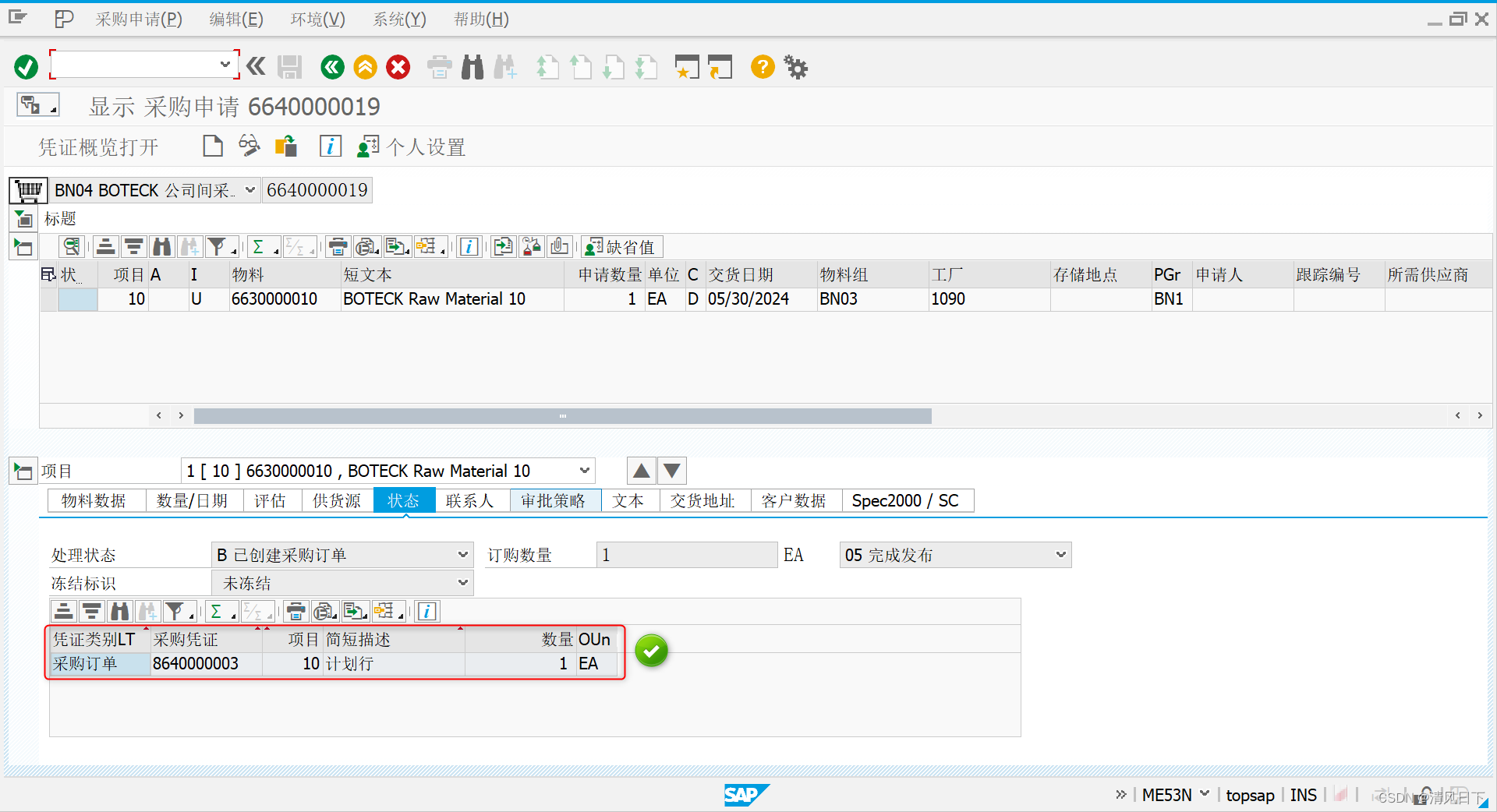Switch to the 物料数据 tab
The width and height of the screenshot is (1497, 812).
pos(94,500)
